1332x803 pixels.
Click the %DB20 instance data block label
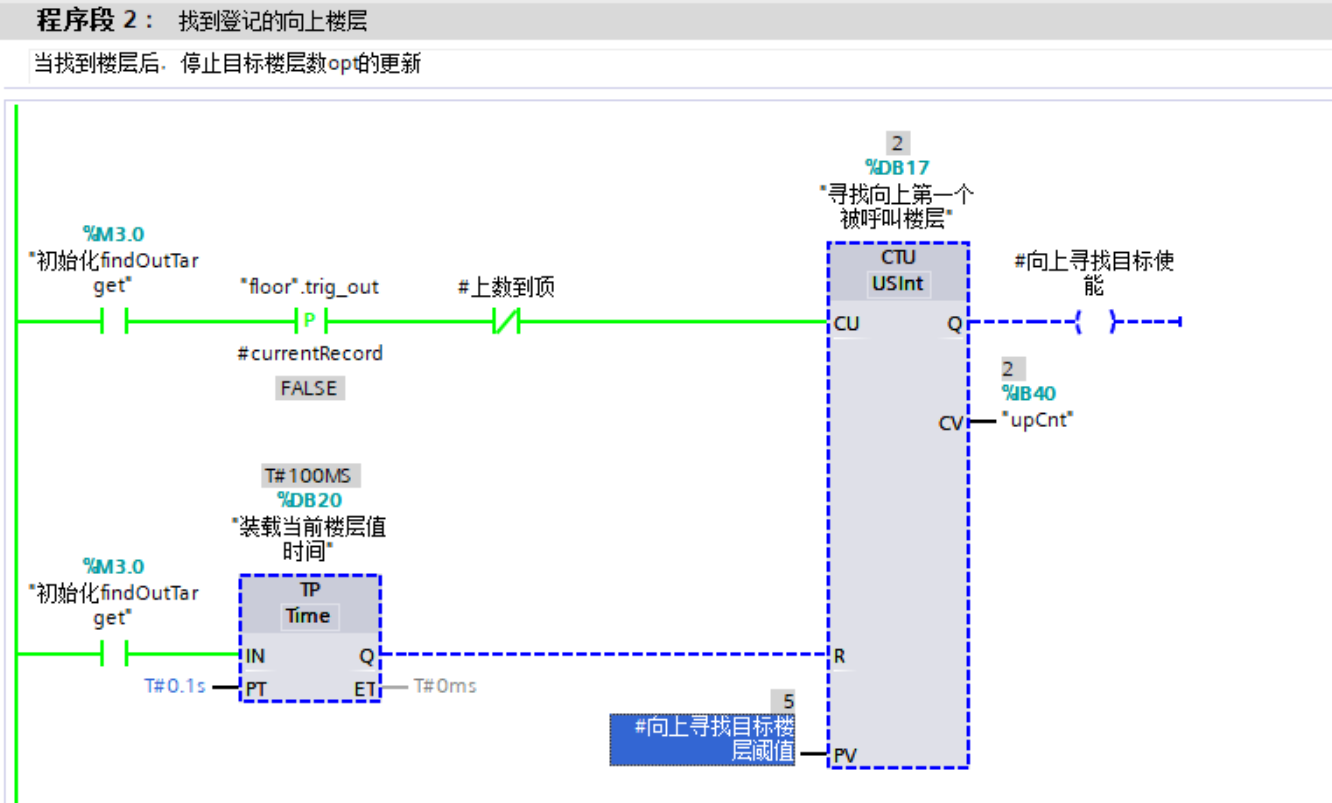coord(308,500)
